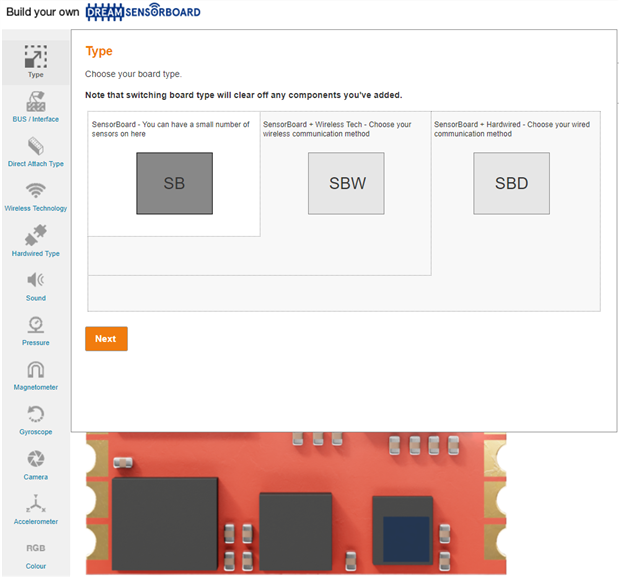The width and height of the screenshot is (619, 577).
Task: Click the RGB Colour icon
Action: 36,548
